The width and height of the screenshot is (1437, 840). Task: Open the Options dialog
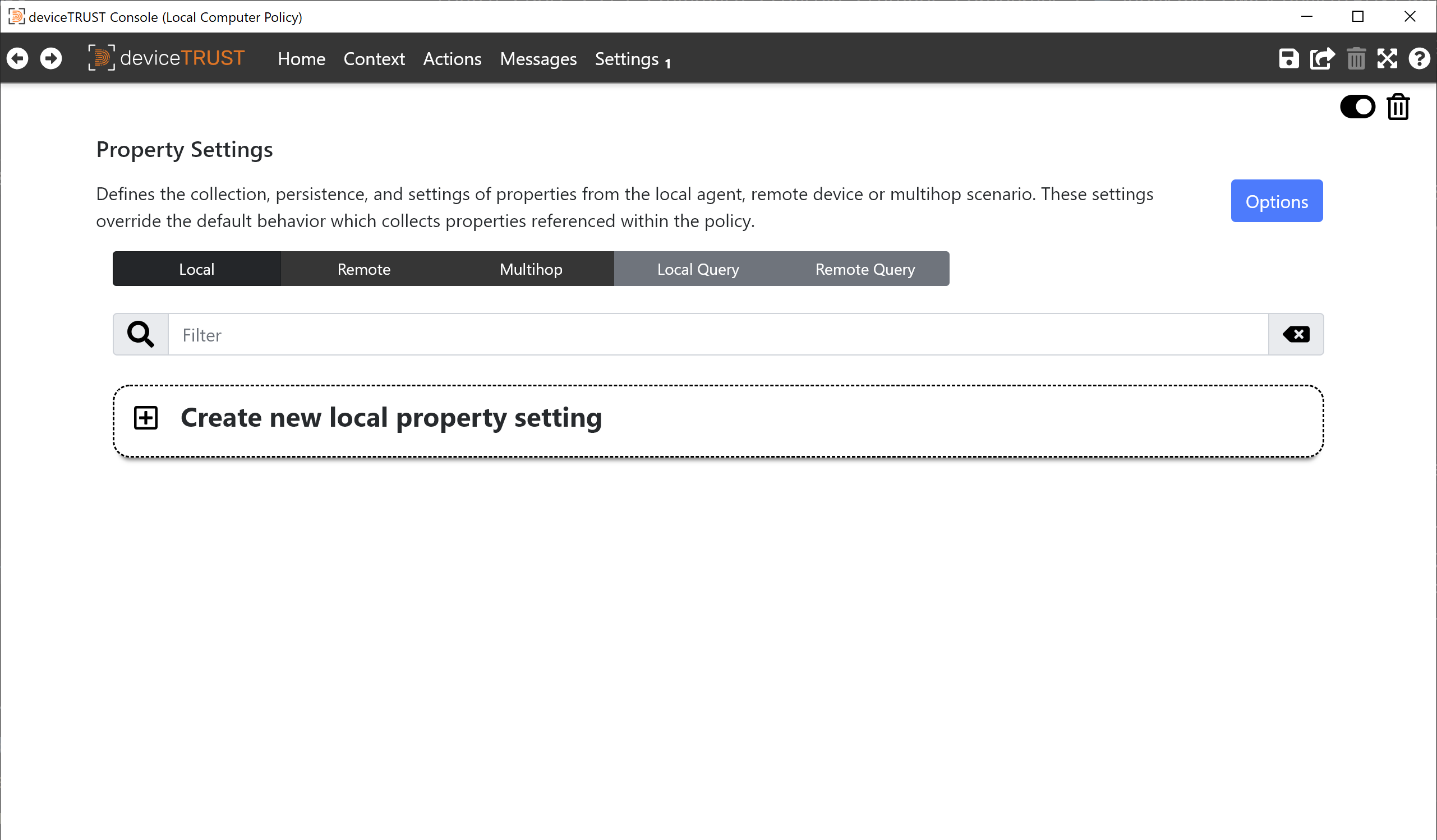click(1276, 201)
